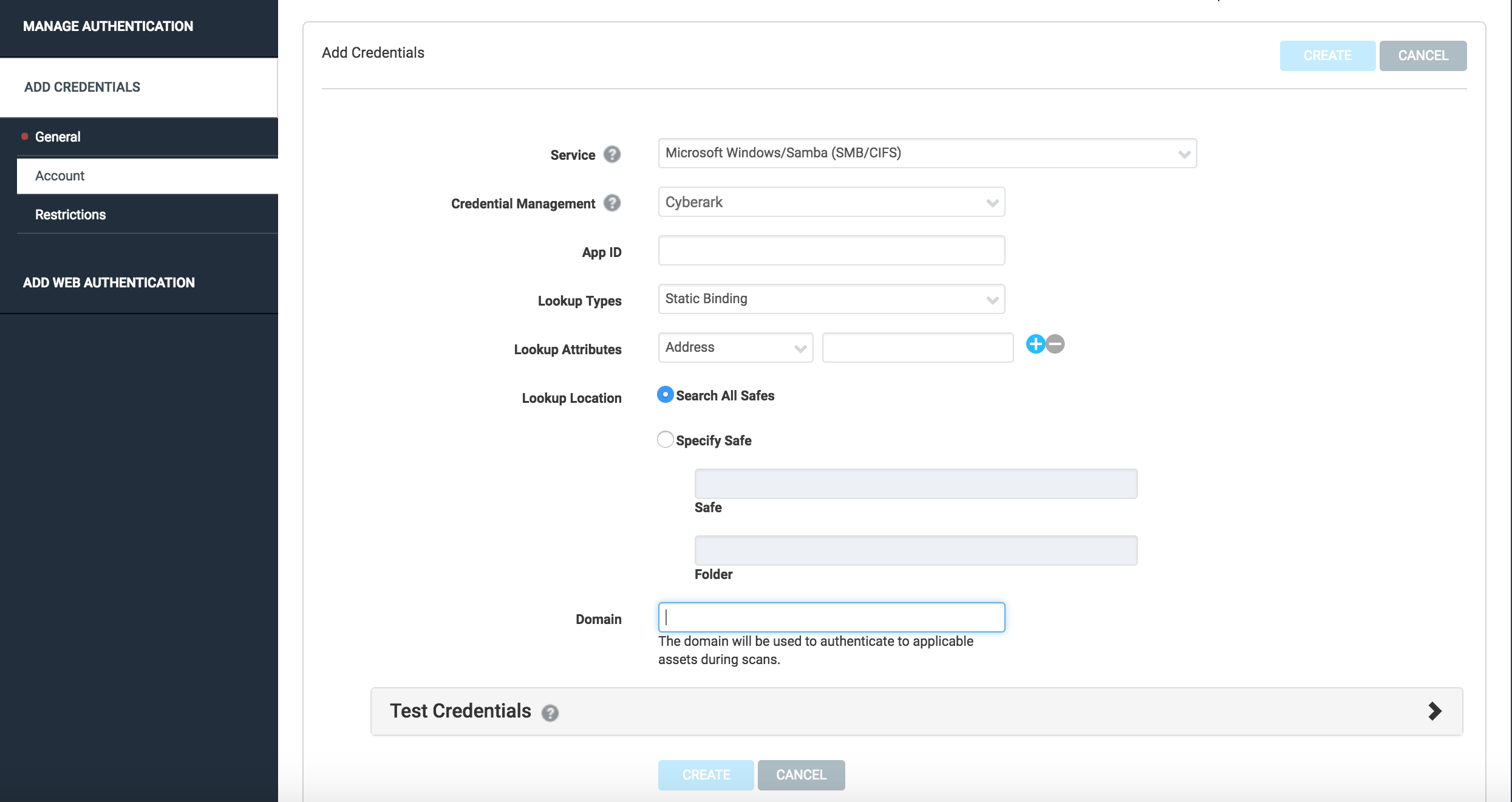Click the ADD WEB AUTHENTICATION menu section

[109, 282]
